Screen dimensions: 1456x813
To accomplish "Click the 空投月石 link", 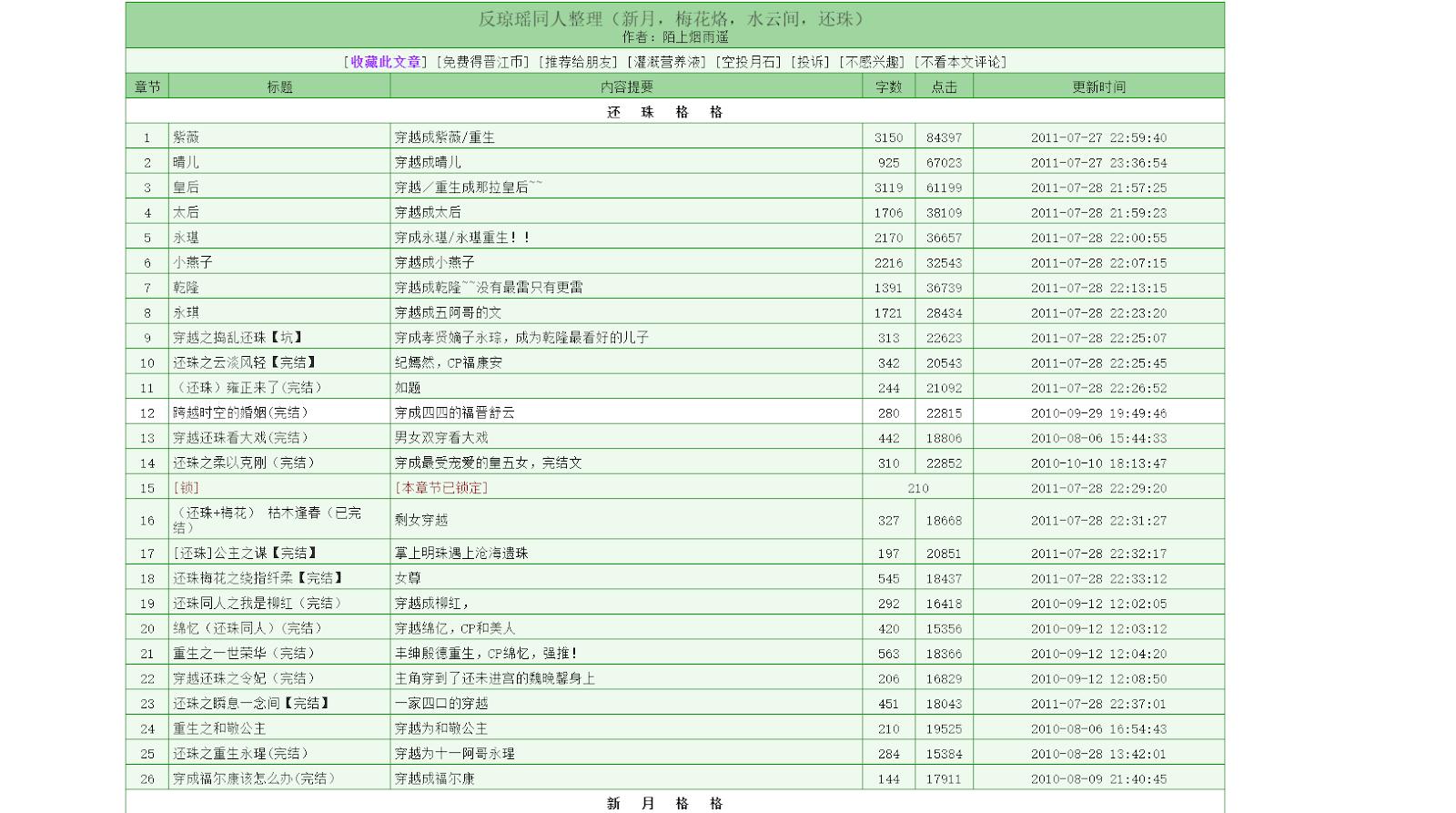I will pos(749,62).
